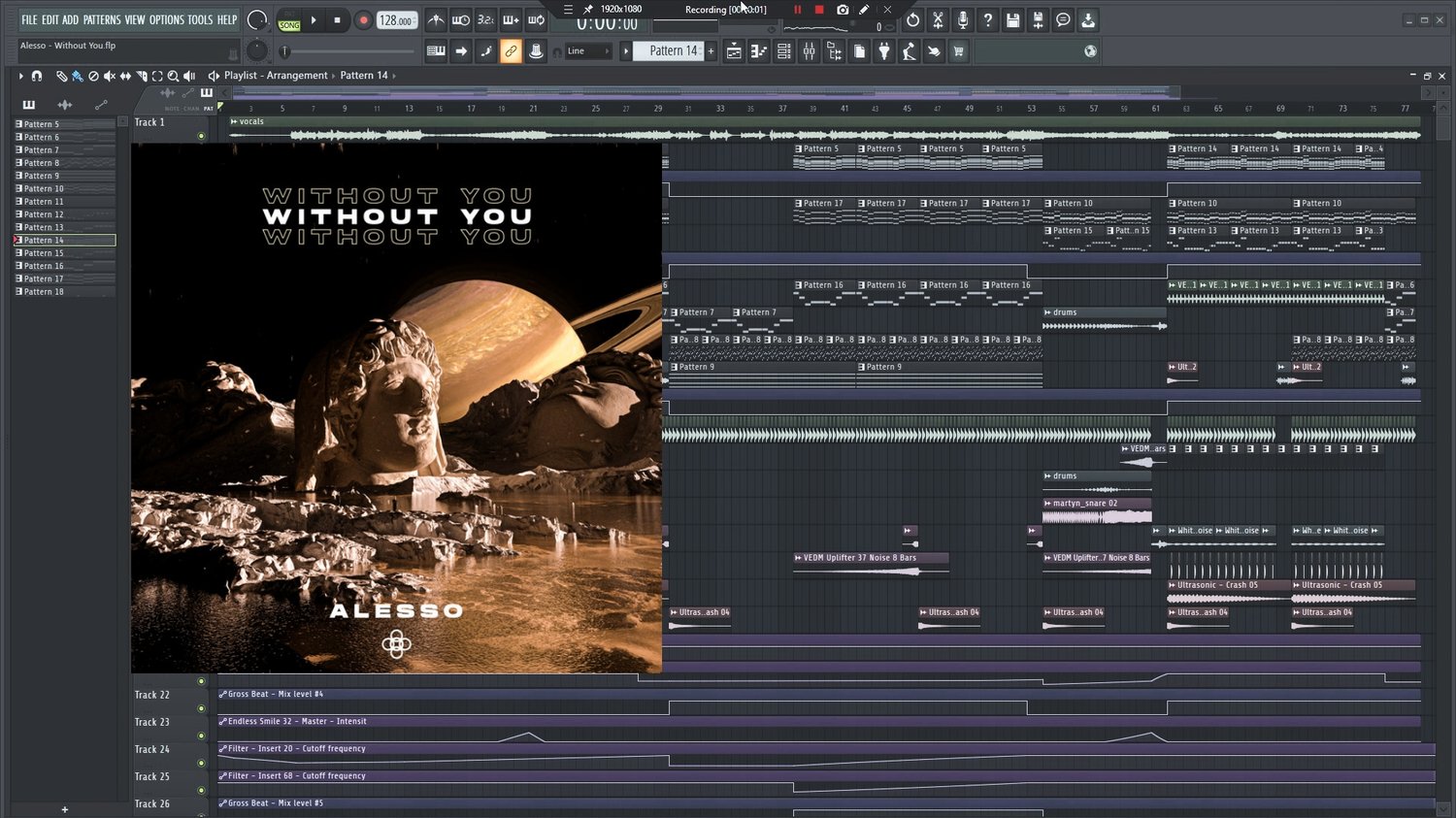Open pattern selector arrow left of Pattern 14
Image resolution: width=1456 pixels, height=818 pixels.
tap(625, 51)
